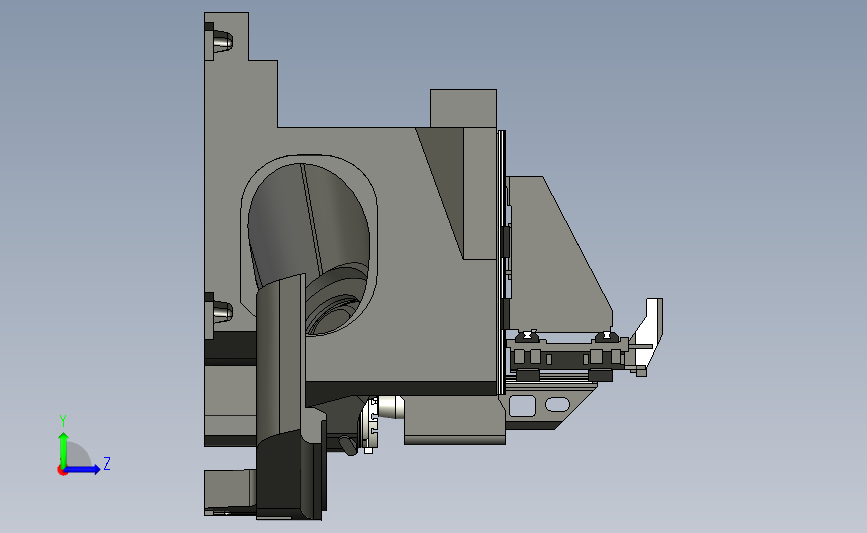867x533 pixels.
Task: Select the oval slot in the bottom bracket
Action: (x=557, y=405)
